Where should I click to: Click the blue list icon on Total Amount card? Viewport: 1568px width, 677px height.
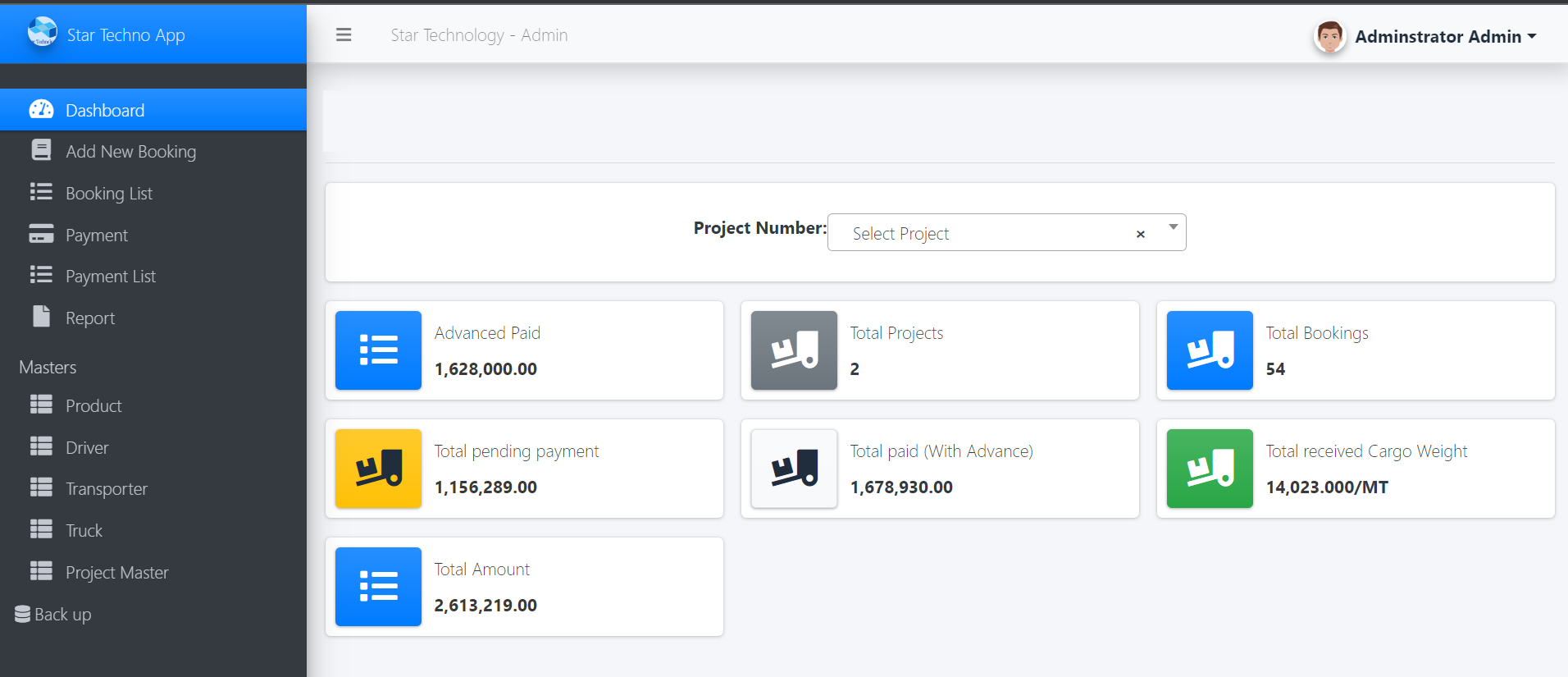point(378,587)
